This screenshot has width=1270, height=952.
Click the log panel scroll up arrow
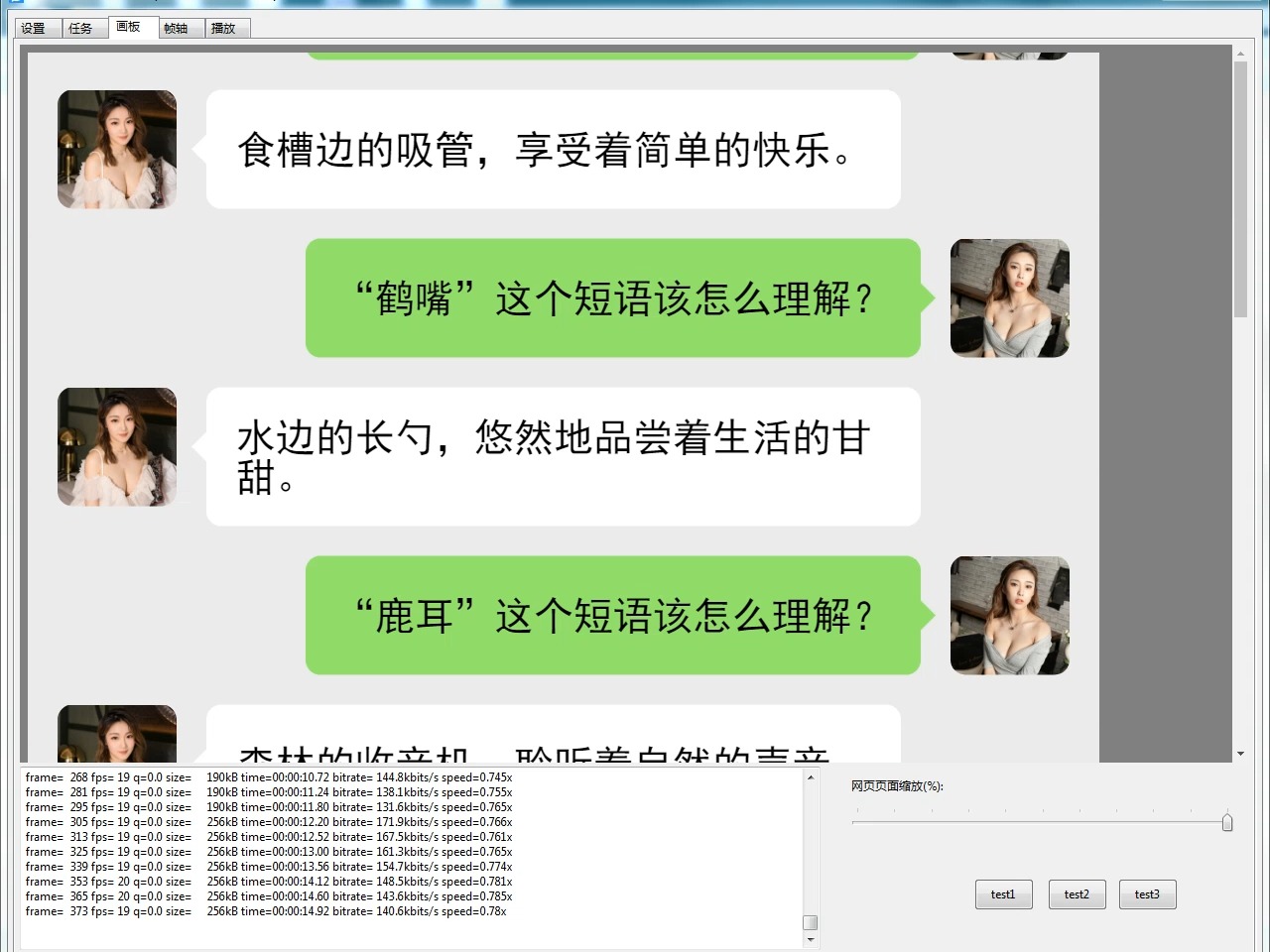click(x=811, y=777)
